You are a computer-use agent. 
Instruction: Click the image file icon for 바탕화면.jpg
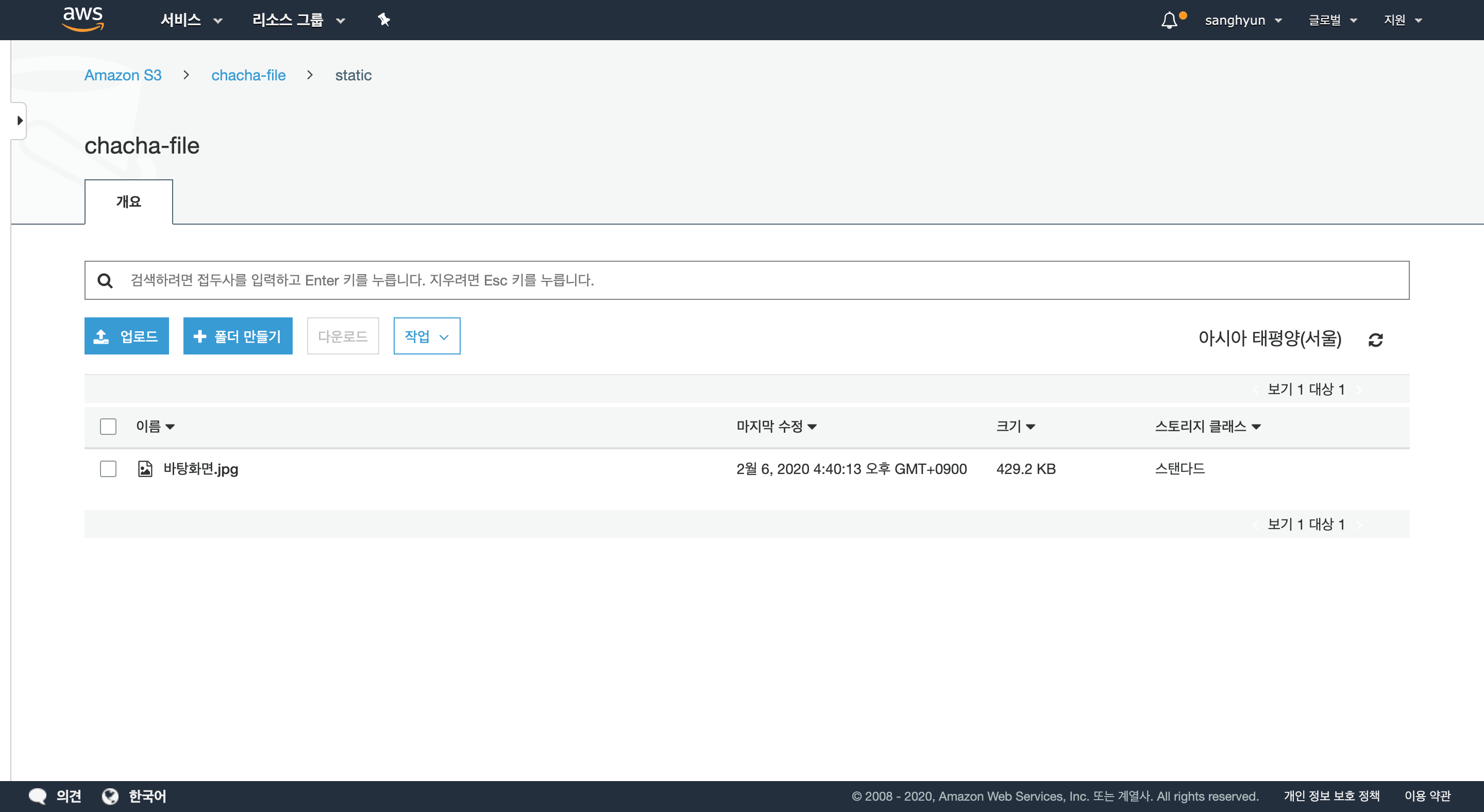[145, 469]
